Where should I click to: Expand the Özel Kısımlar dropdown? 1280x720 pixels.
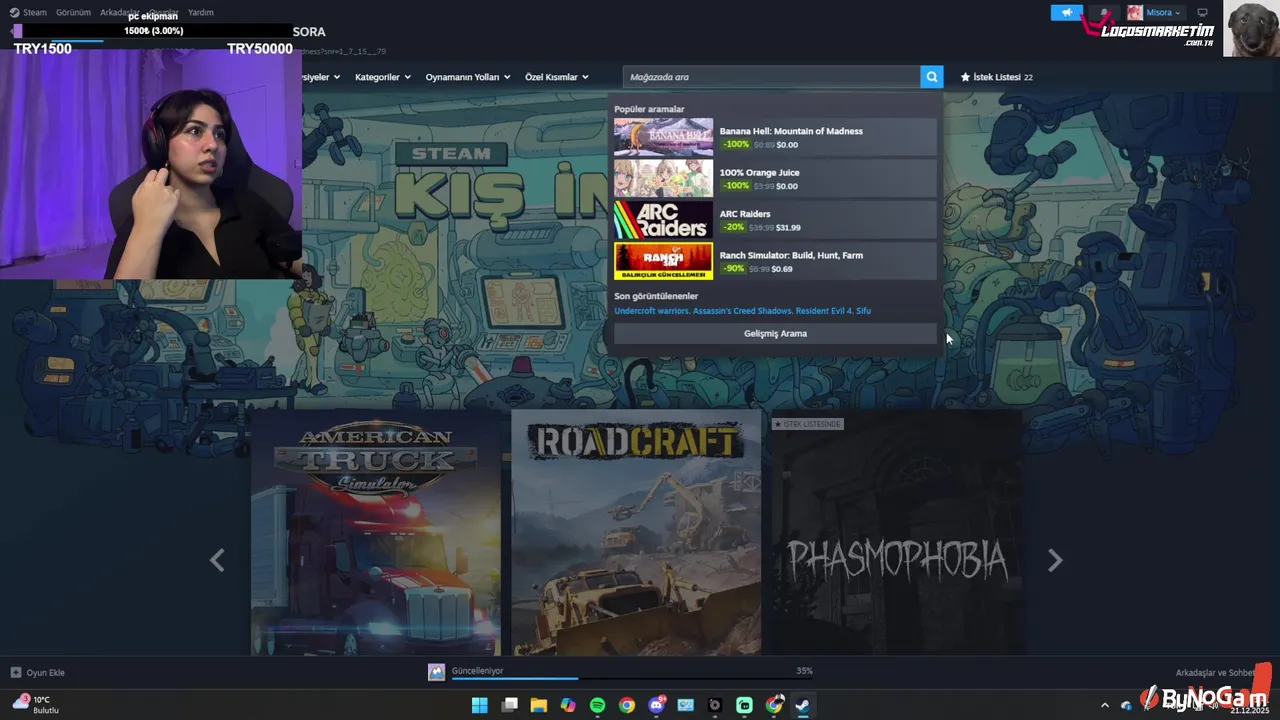pyautogui.click(x=557, y=77)
